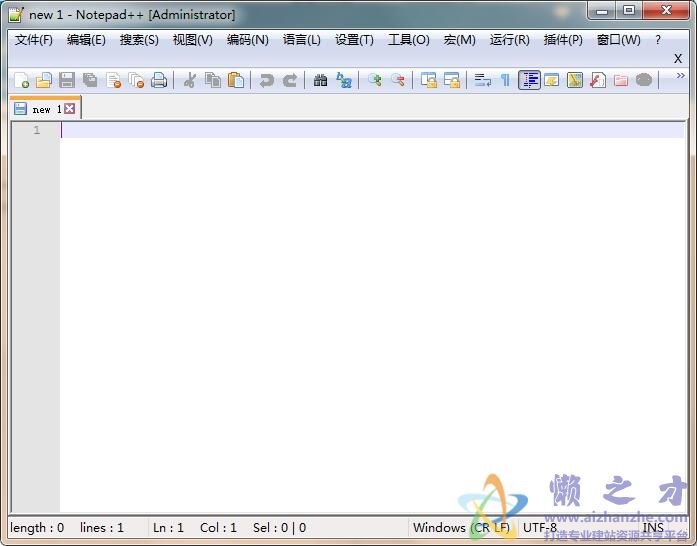Screen dimensions: 697x546
Task: Open the 视图(V) menu
Action: 192,40
